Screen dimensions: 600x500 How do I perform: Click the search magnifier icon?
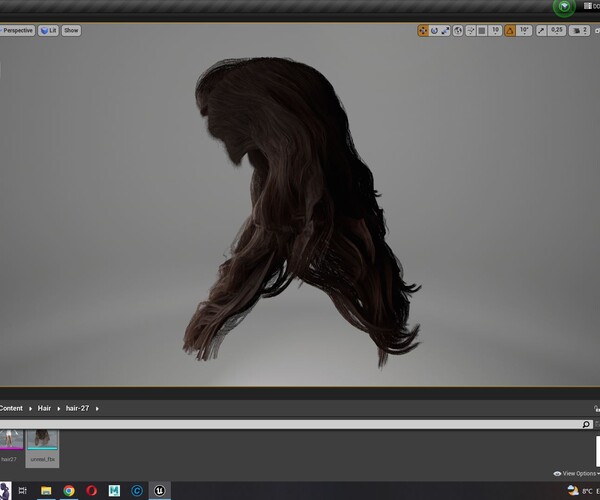(x=586, y=424)
